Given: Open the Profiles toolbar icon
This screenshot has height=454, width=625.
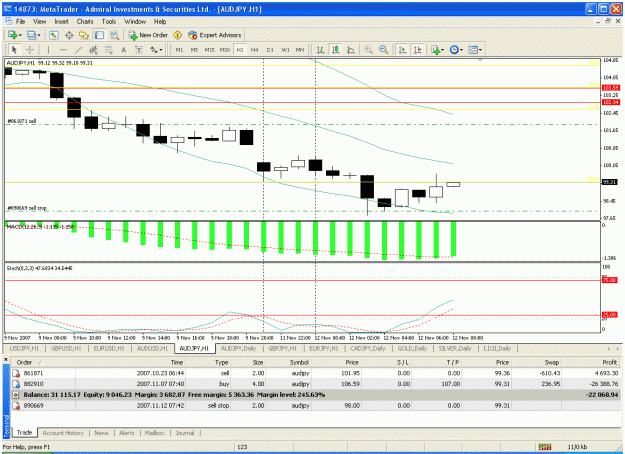Looking at the screenshot, I should tap(31, 35).
